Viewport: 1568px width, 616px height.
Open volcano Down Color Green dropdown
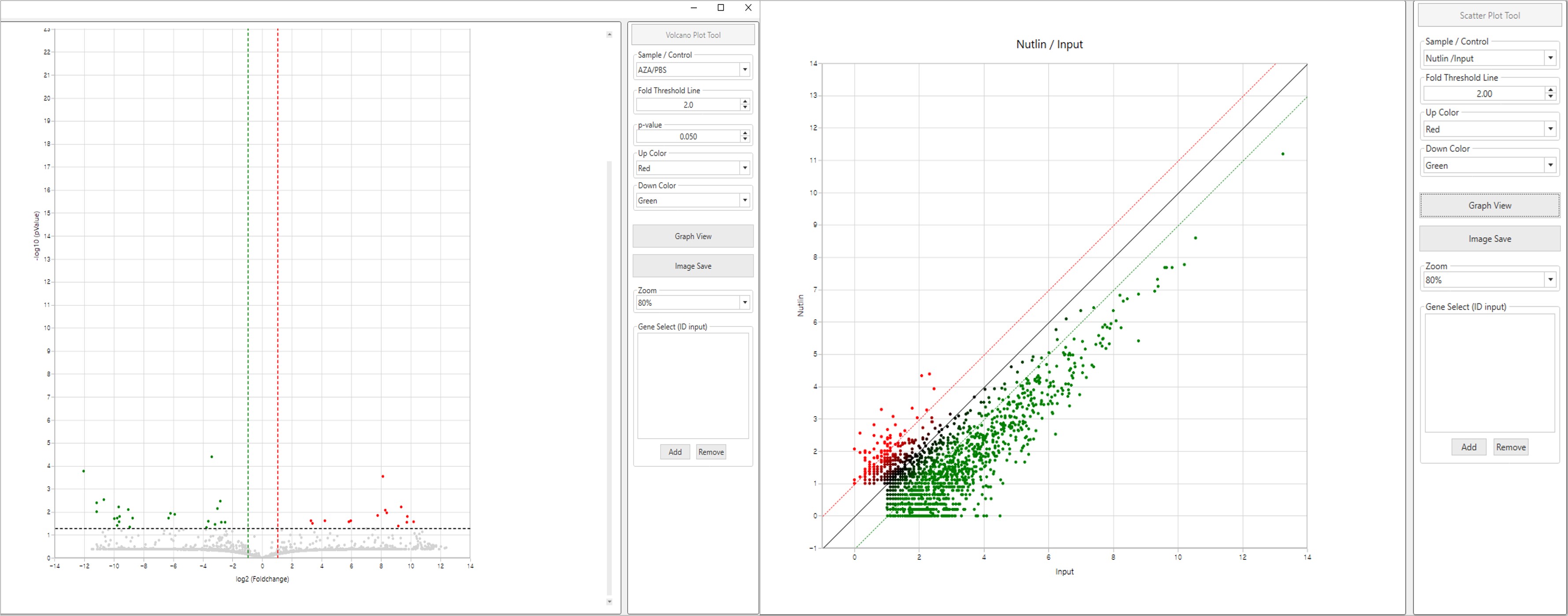pyautogui.click(x=744, y=200)
